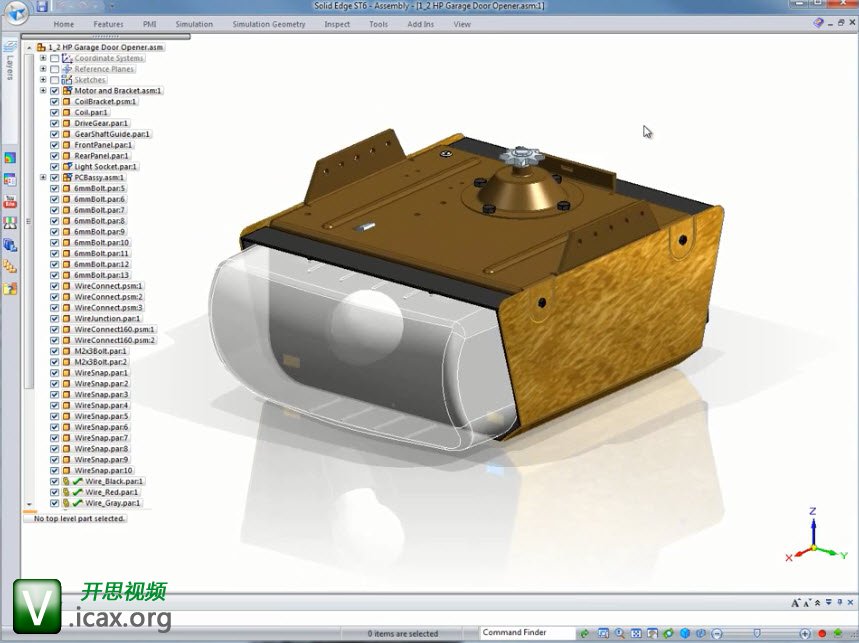The height and width of the screenshot is (643, 859).
Task: Uncheck Motor and Bracket.asm:1 checkbox
Action: (x=55, y=91)
